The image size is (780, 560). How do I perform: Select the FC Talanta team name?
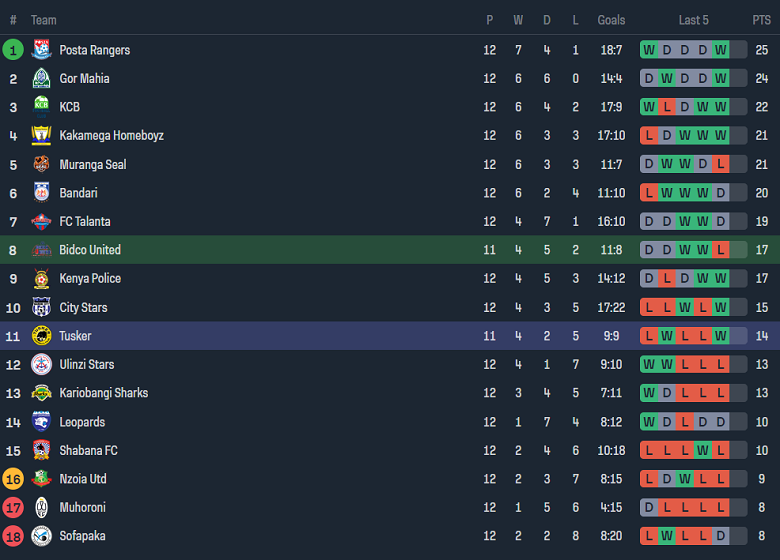click(x=85, y=222)
